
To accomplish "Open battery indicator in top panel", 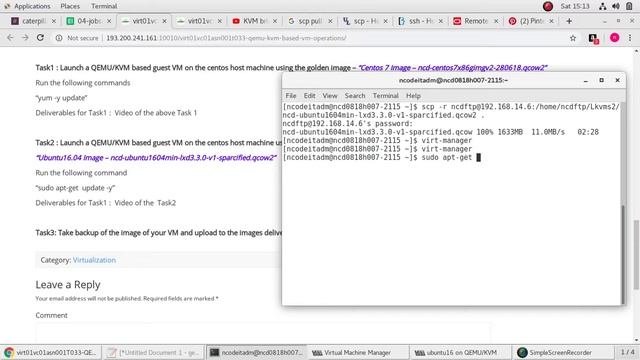I will coord(629,6).
